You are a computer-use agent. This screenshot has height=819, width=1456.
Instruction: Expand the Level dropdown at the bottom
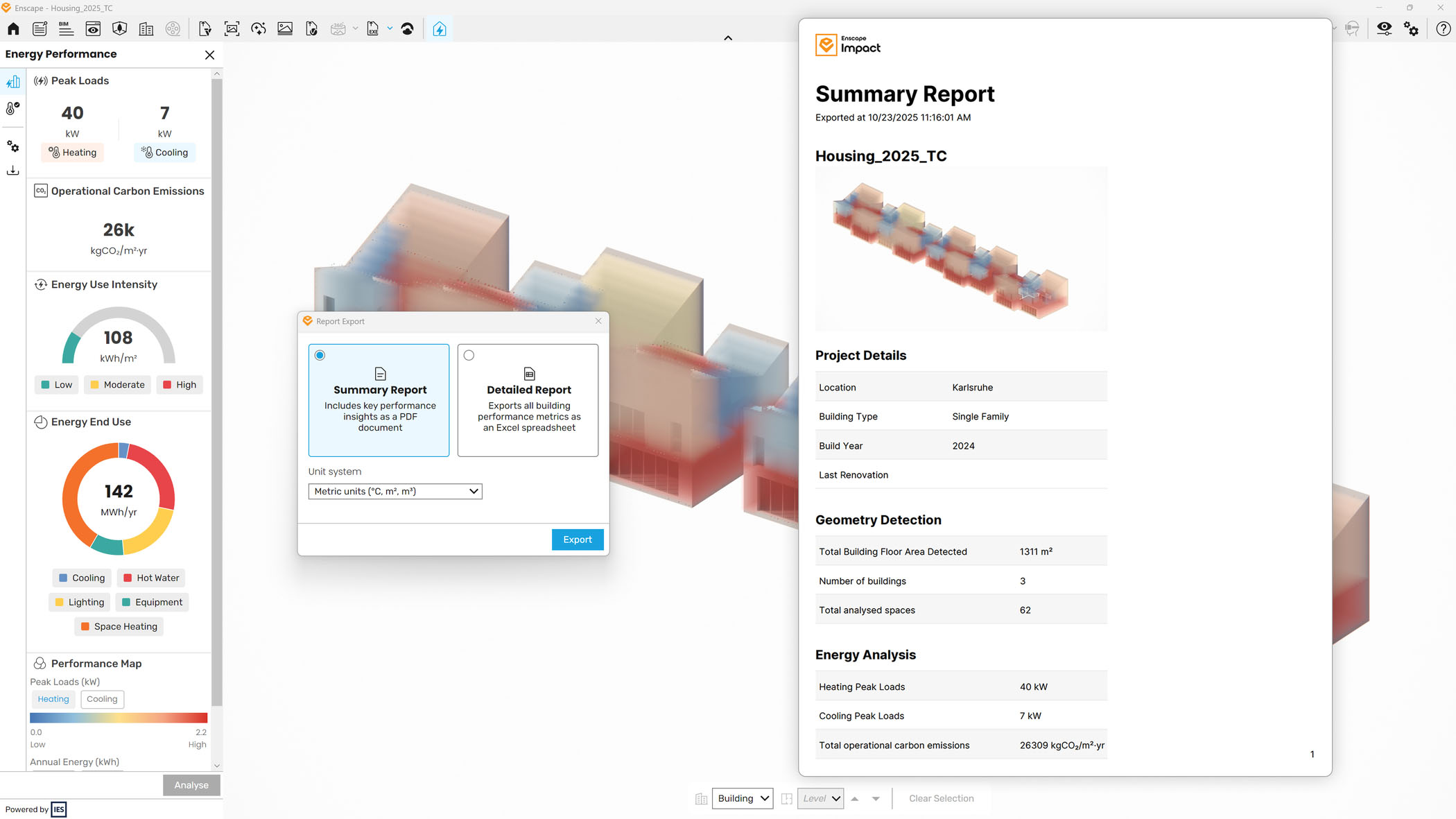pos(820,798)
